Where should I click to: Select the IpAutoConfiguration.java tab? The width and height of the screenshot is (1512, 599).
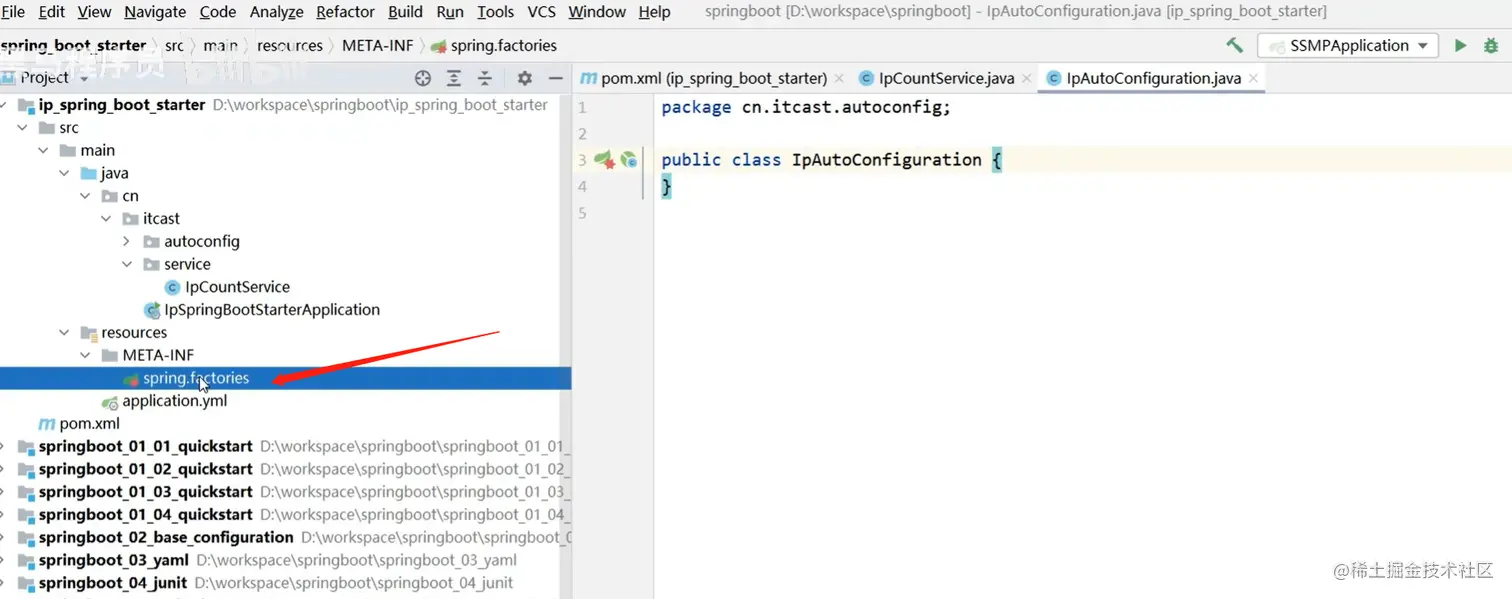point(1153,78)
